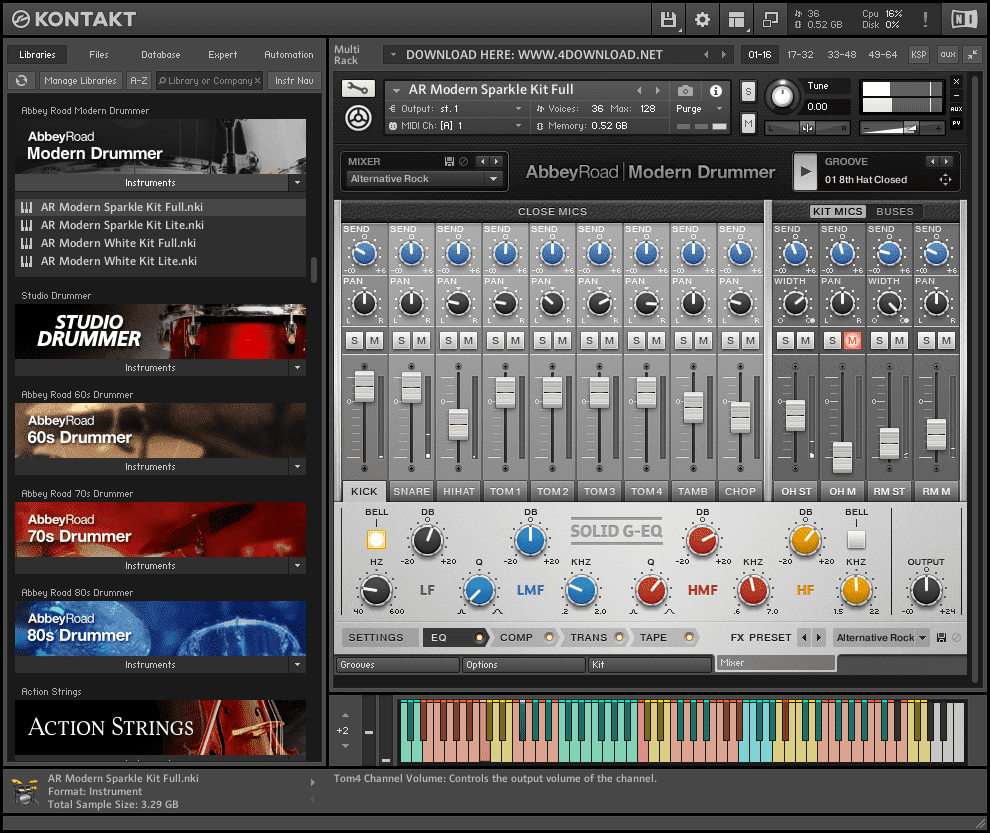The width and height of the screenshot is (990, 833).
Task: Play the 01 8th Hat Closed groove
Action: (804, 171)
